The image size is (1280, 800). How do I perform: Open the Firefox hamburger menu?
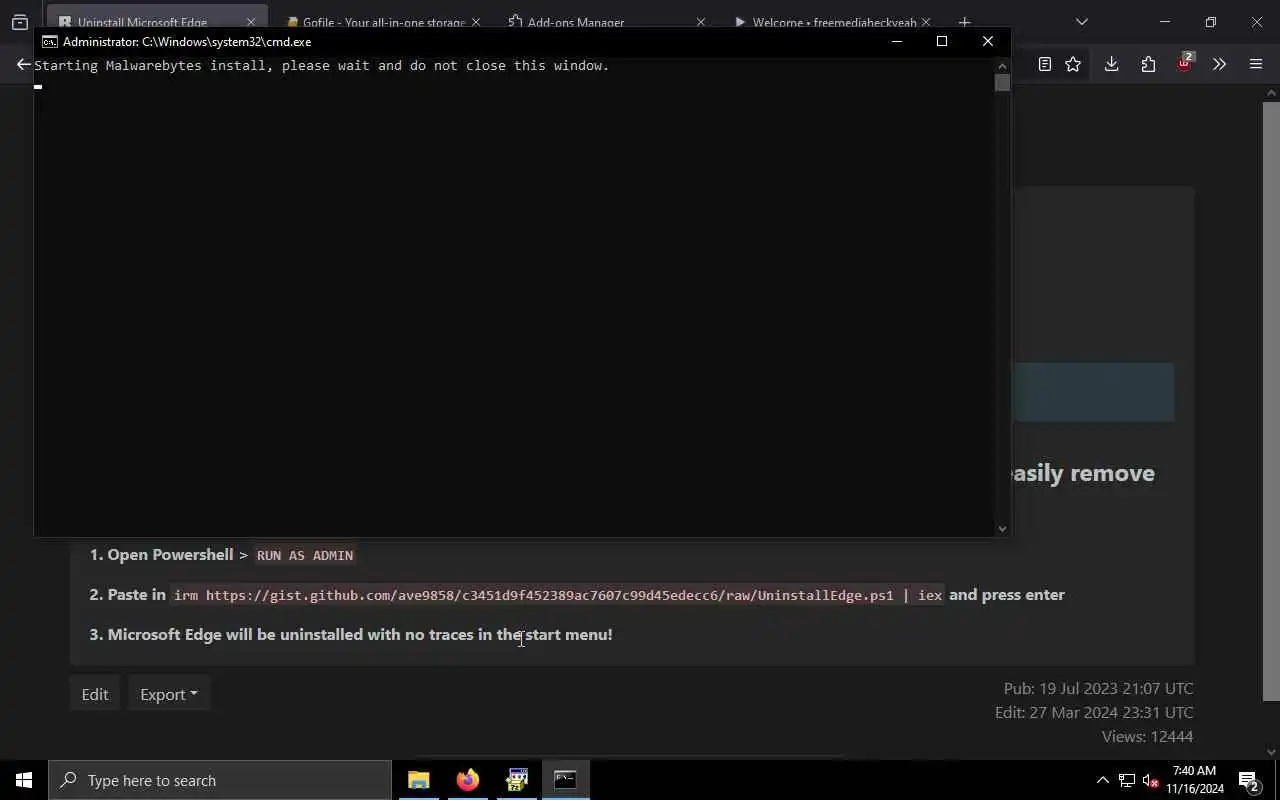[1256, 64]
